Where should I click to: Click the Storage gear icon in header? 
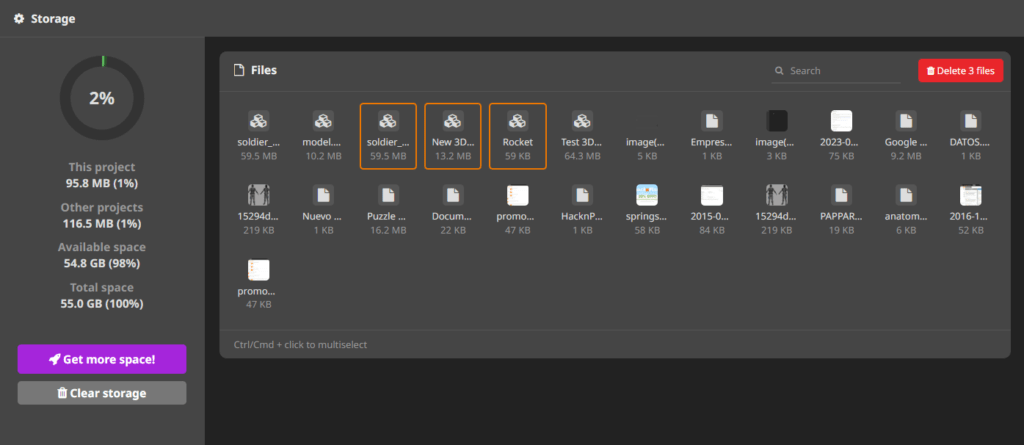(x=19, y=18)
